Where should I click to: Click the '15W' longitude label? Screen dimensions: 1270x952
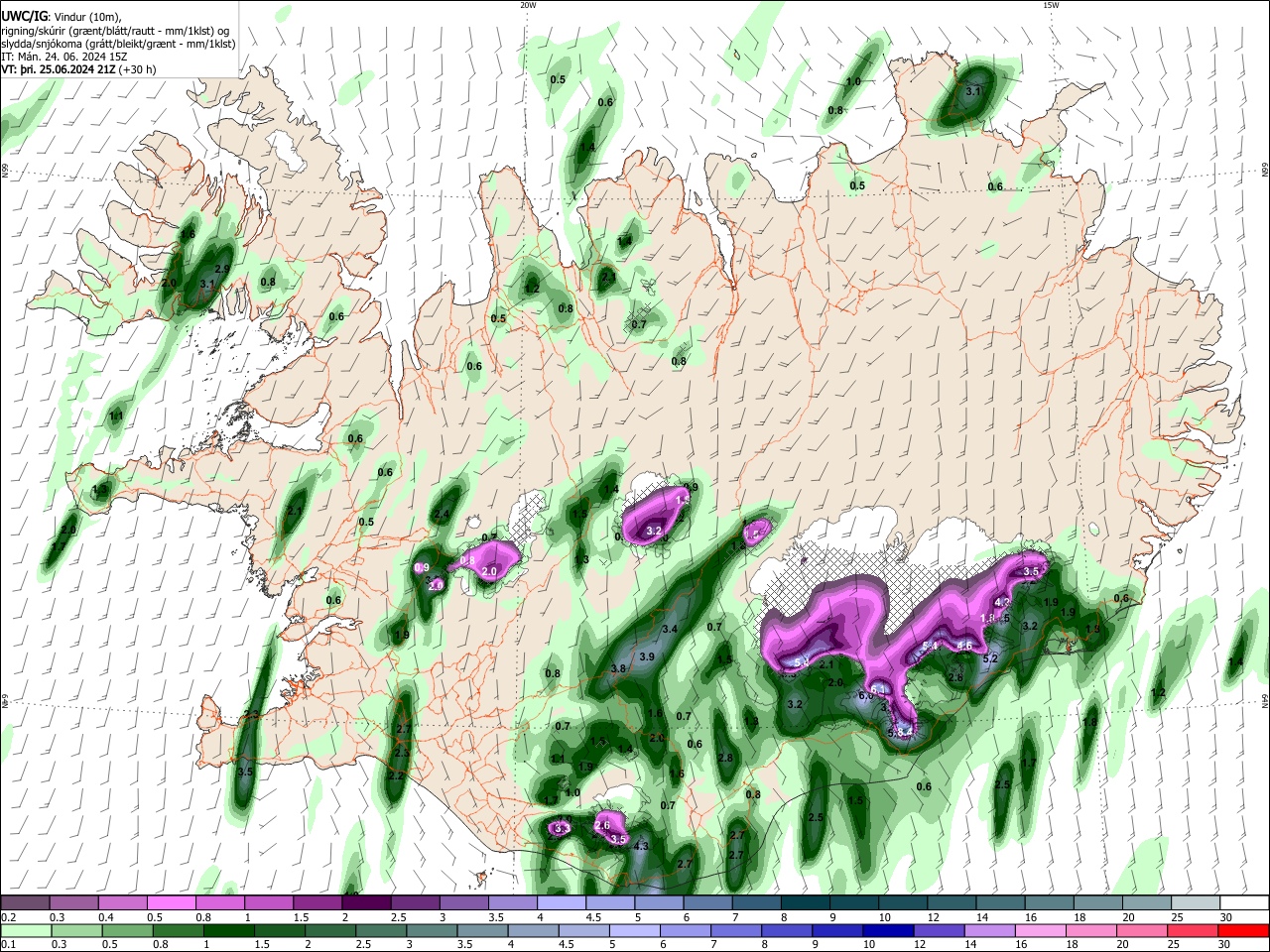1051,5
